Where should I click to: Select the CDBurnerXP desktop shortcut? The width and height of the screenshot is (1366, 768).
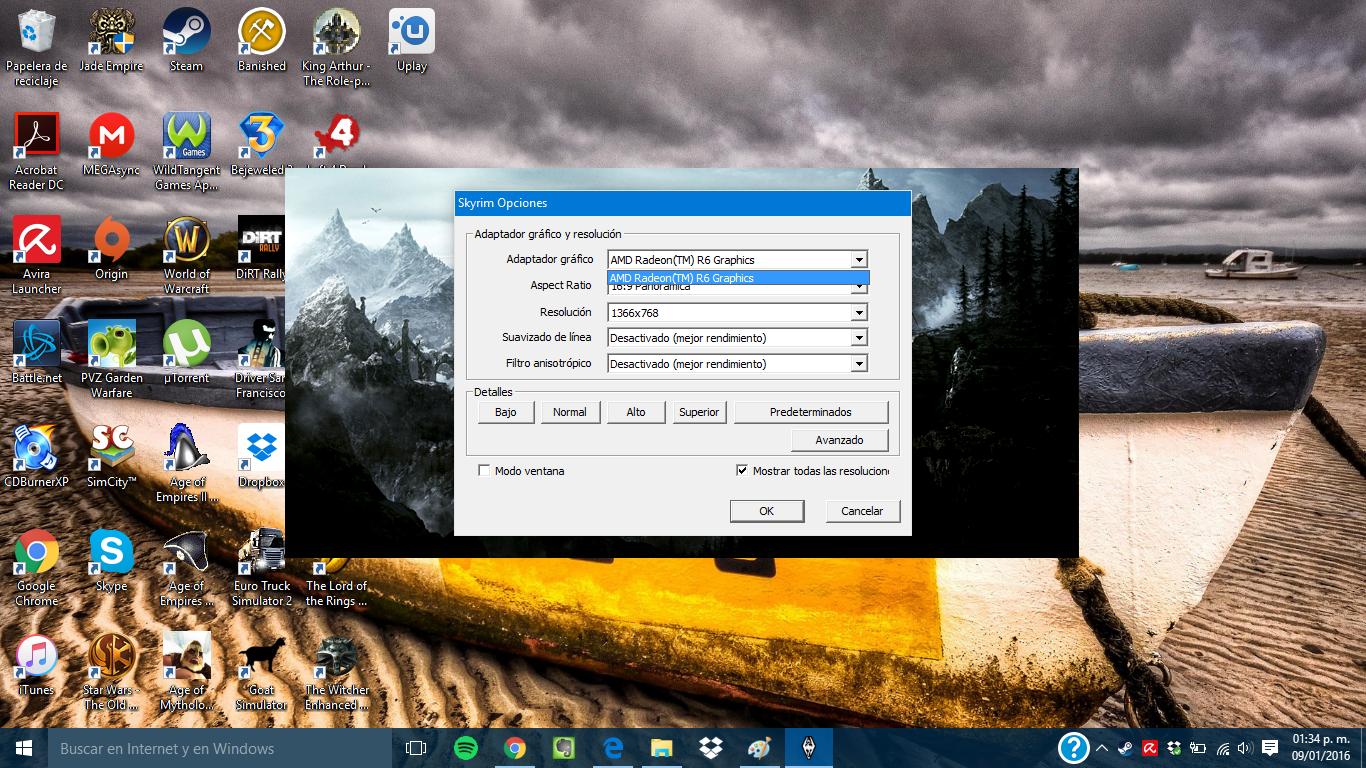point(37,456)
